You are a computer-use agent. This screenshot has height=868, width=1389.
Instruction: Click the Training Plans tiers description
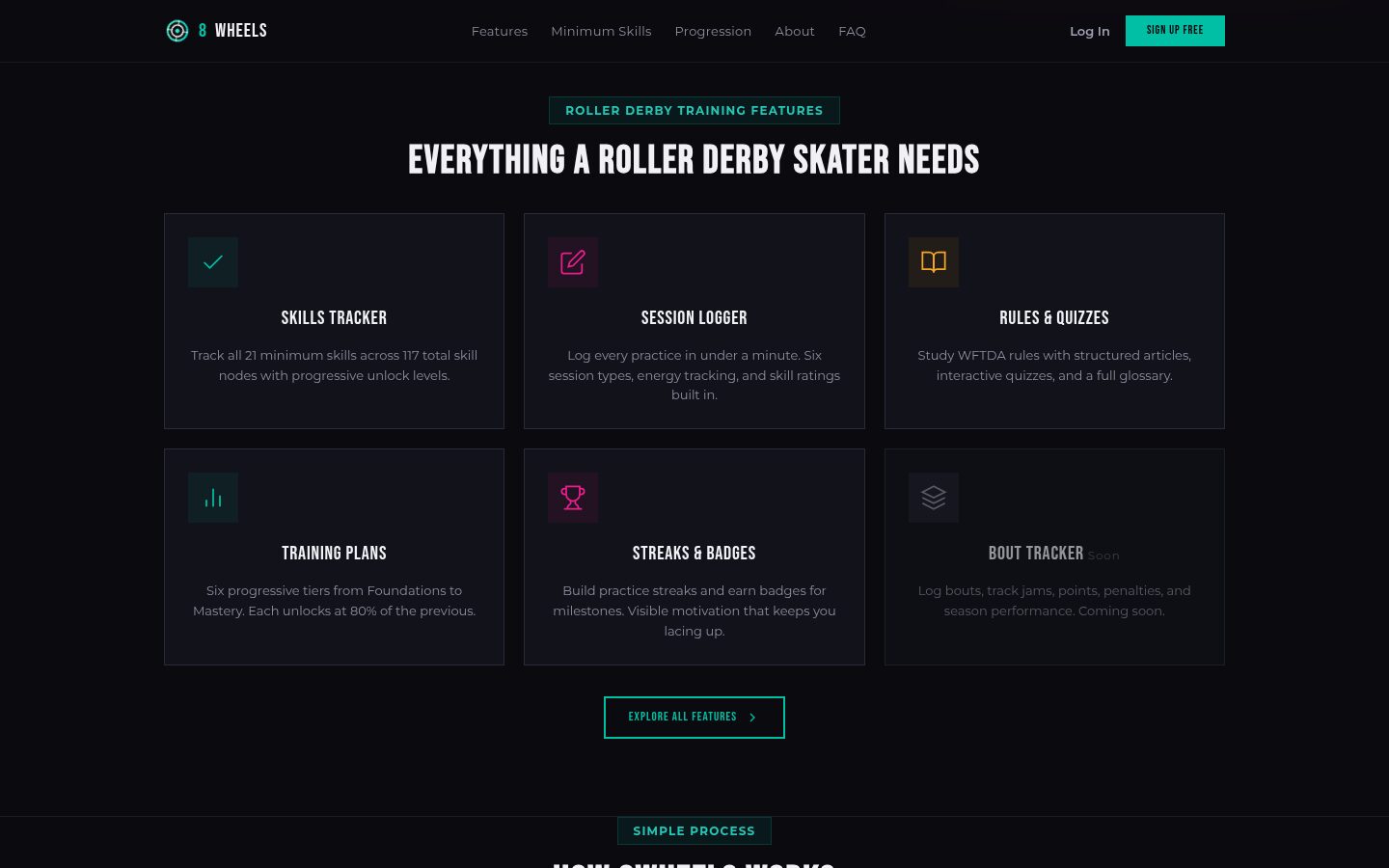(x=334, y=601)
